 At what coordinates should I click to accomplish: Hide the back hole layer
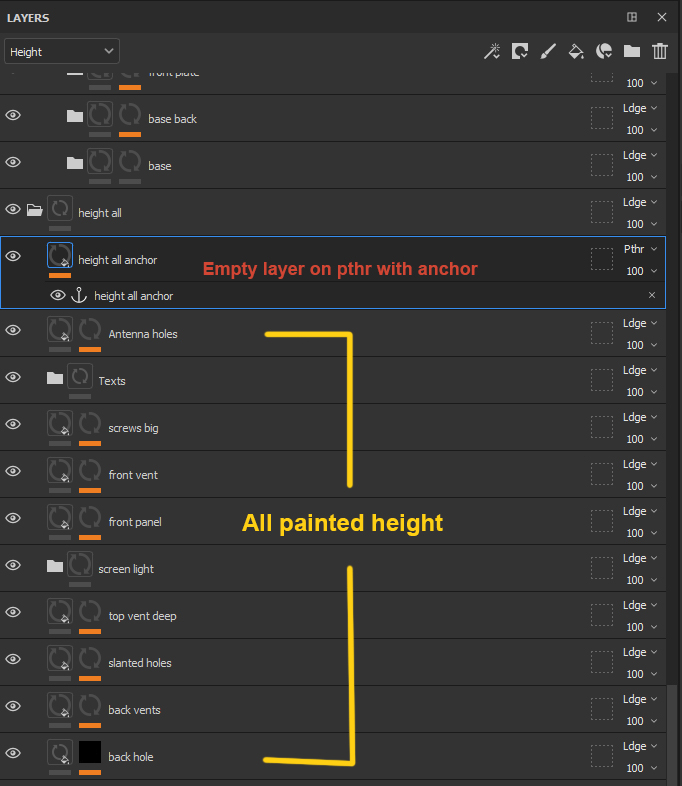tap(13, 753)
